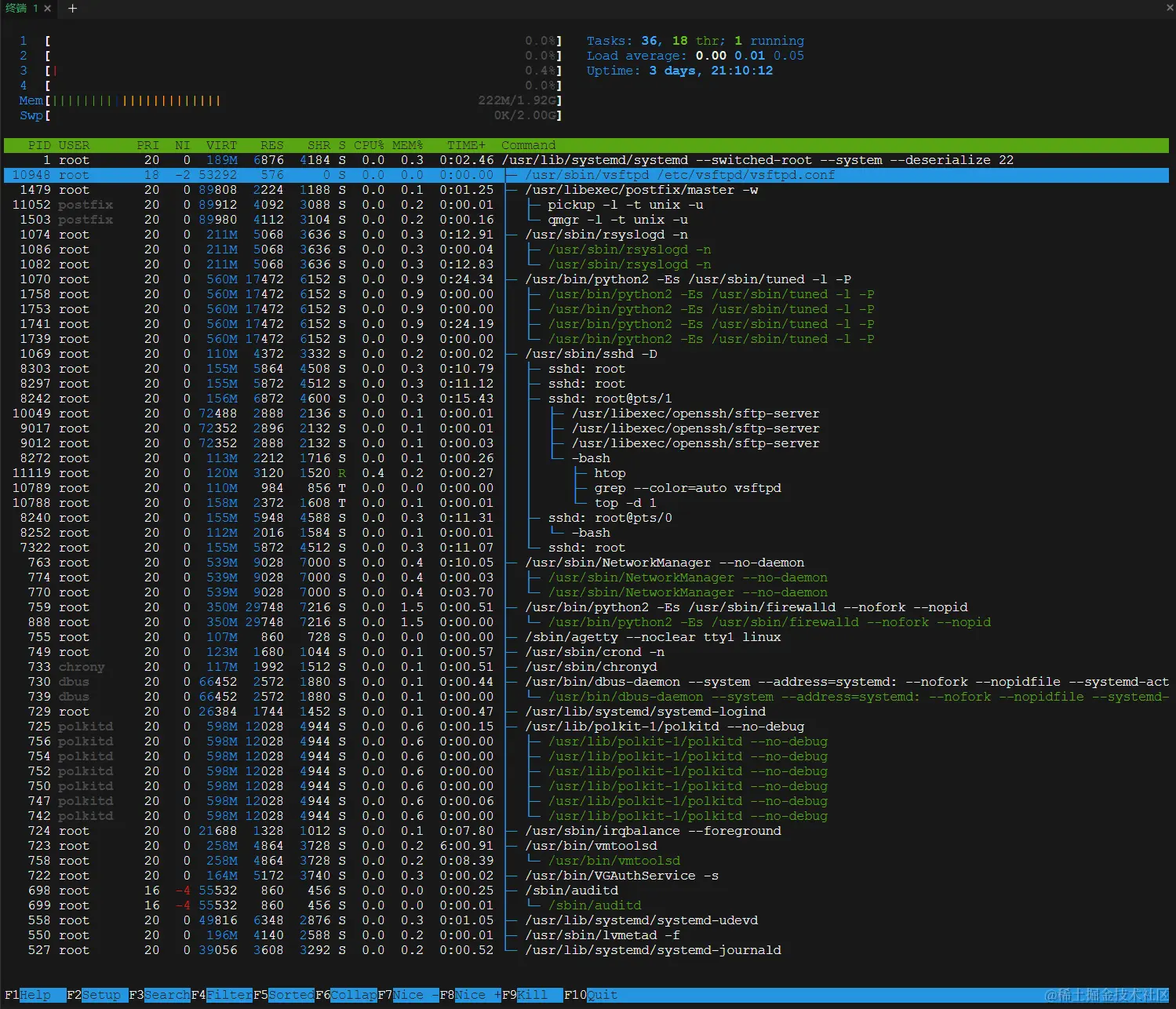Image resolution: width=1176 pixels, height=1009 pixels.
Task: Click F5 Sorted in the footer
Action: coord(284,995)
